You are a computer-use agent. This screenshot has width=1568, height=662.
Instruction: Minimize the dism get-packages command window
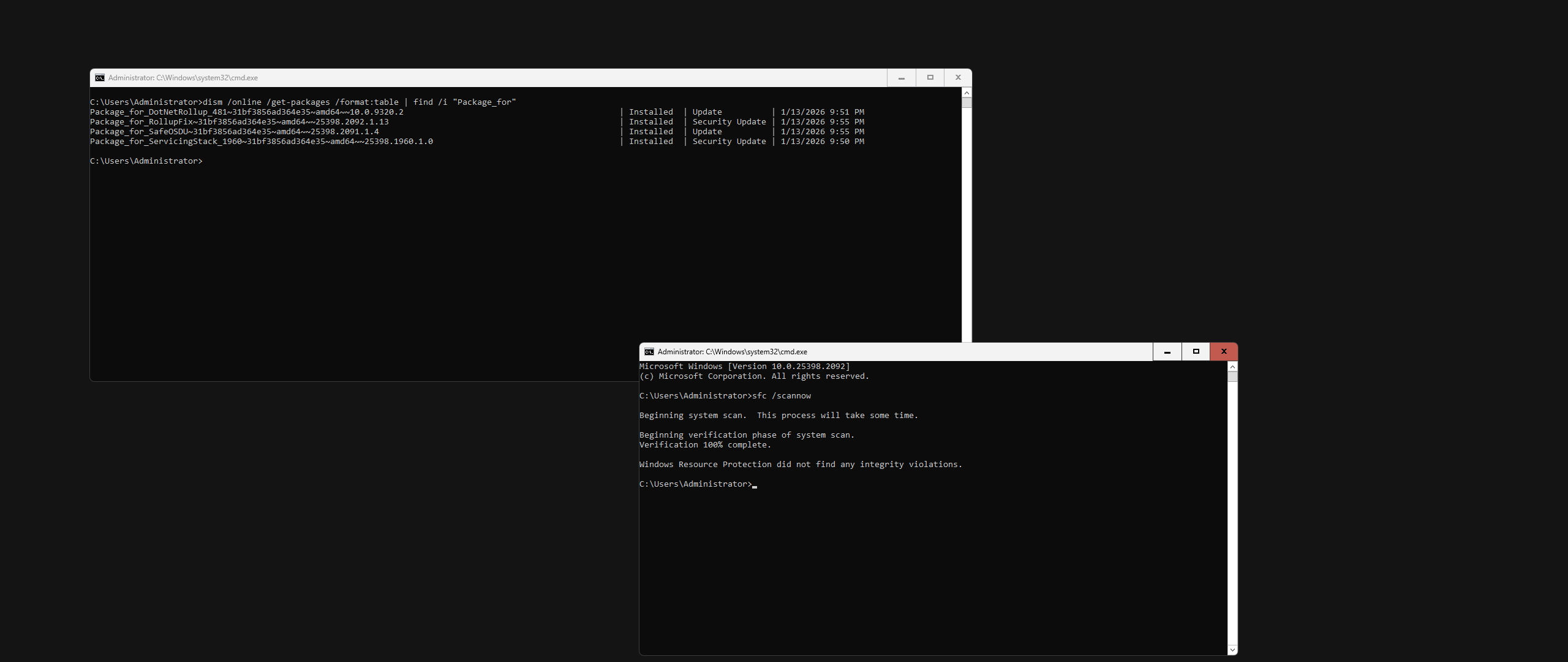pos(901,78)
